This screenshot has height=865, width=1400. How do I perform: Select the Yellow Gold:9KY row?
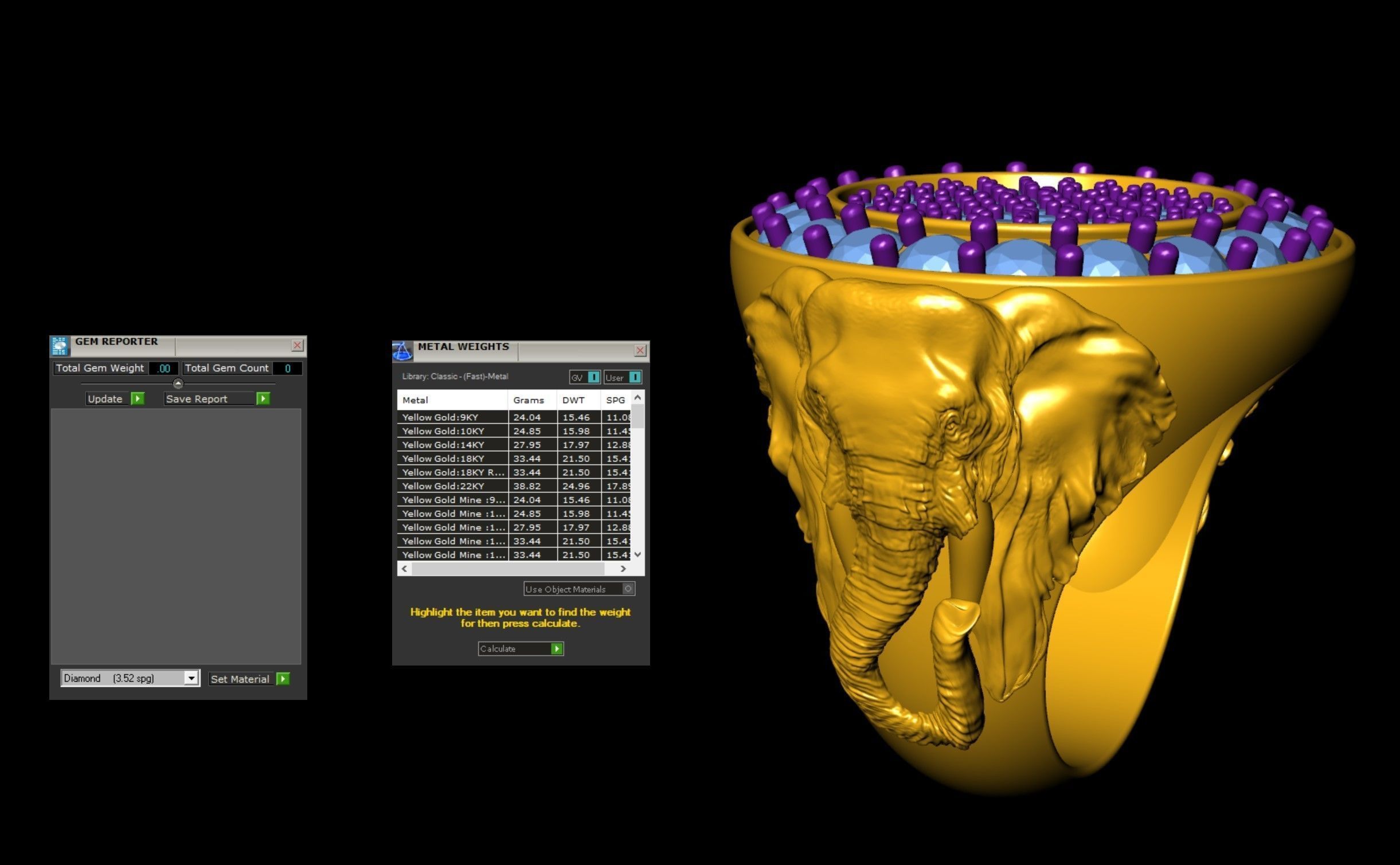pos(514,417)
